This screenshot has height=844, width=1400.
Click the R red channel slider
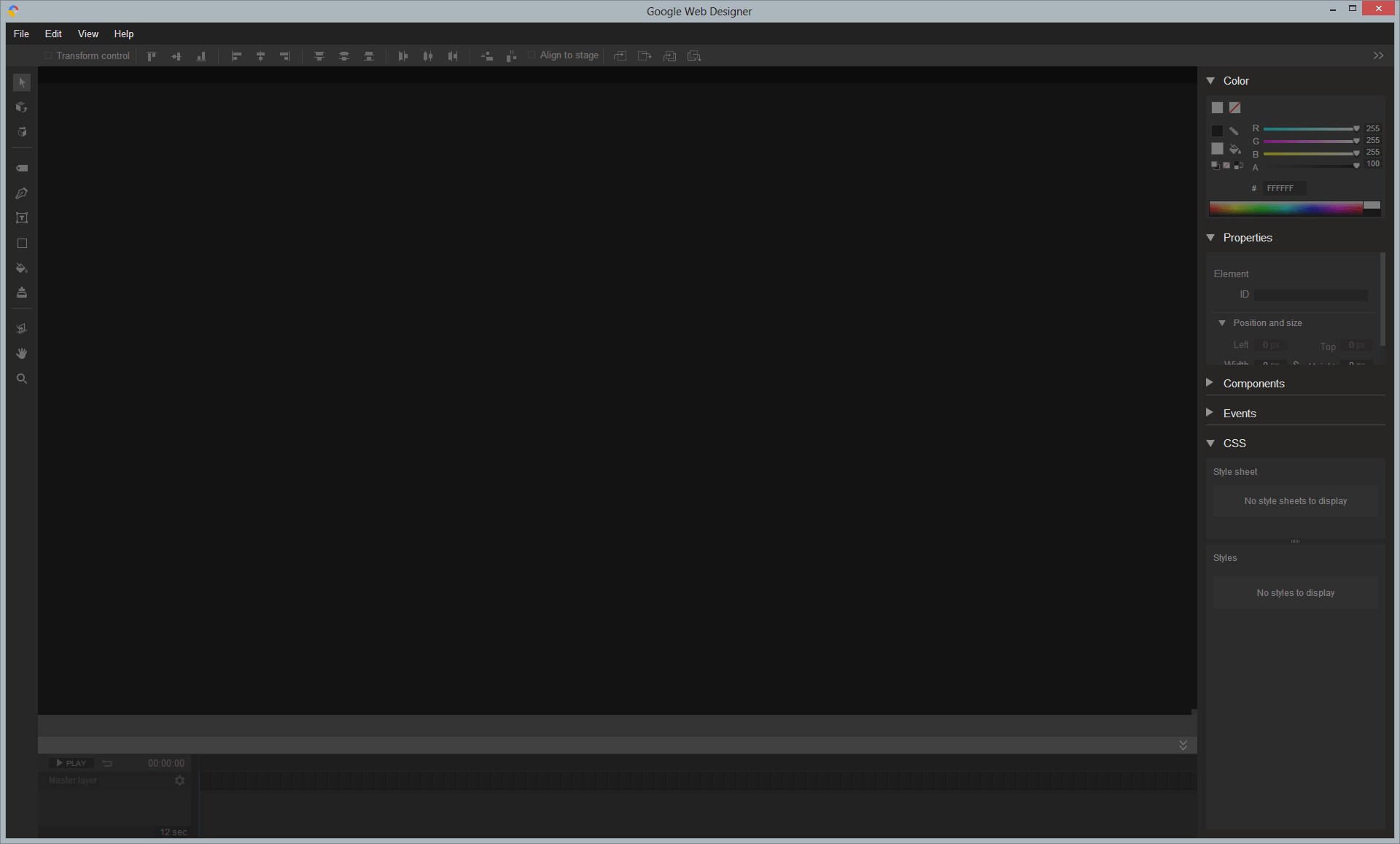click(1310, 128)
